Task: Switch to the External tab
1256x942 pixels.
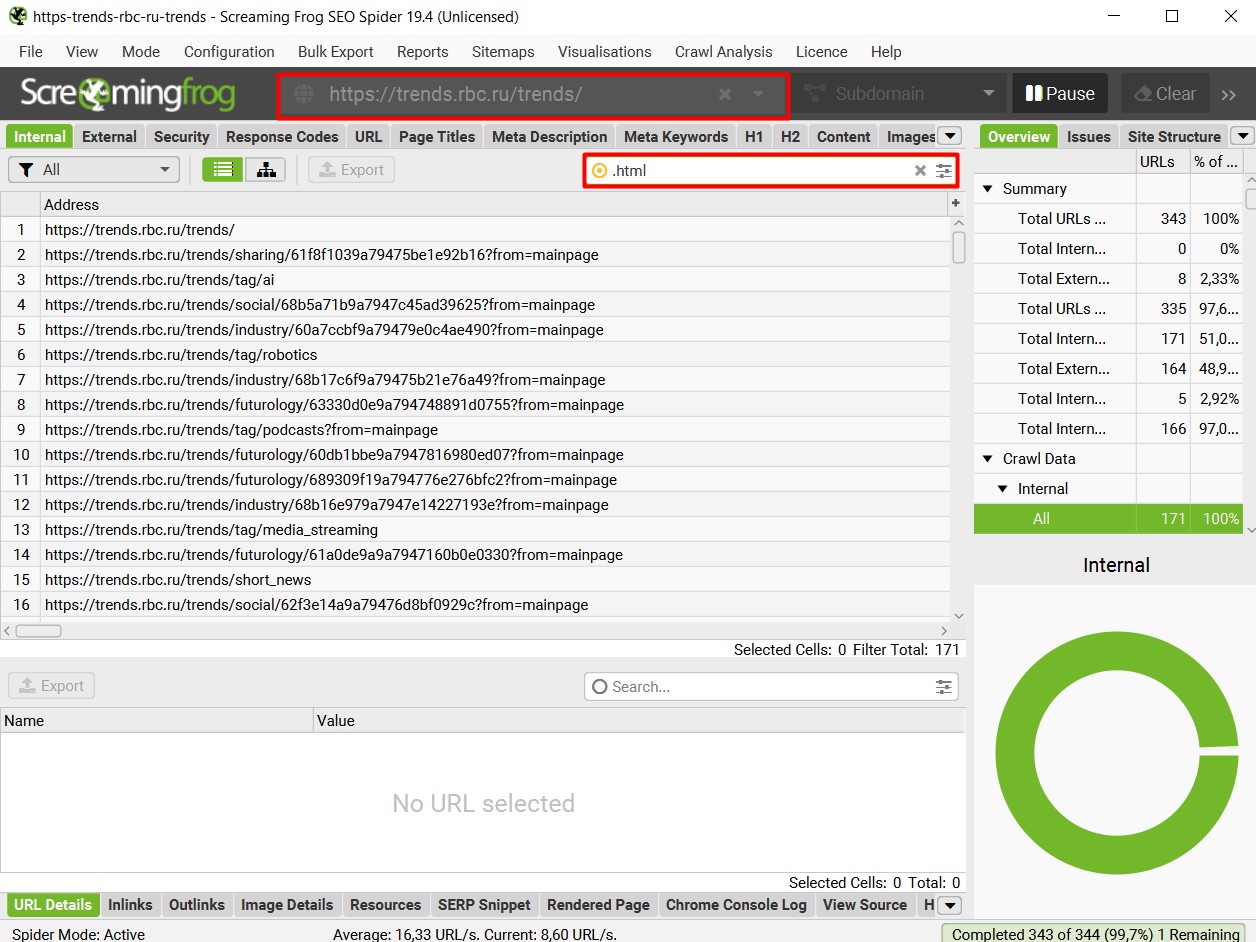Action: [x=109, y=136]
